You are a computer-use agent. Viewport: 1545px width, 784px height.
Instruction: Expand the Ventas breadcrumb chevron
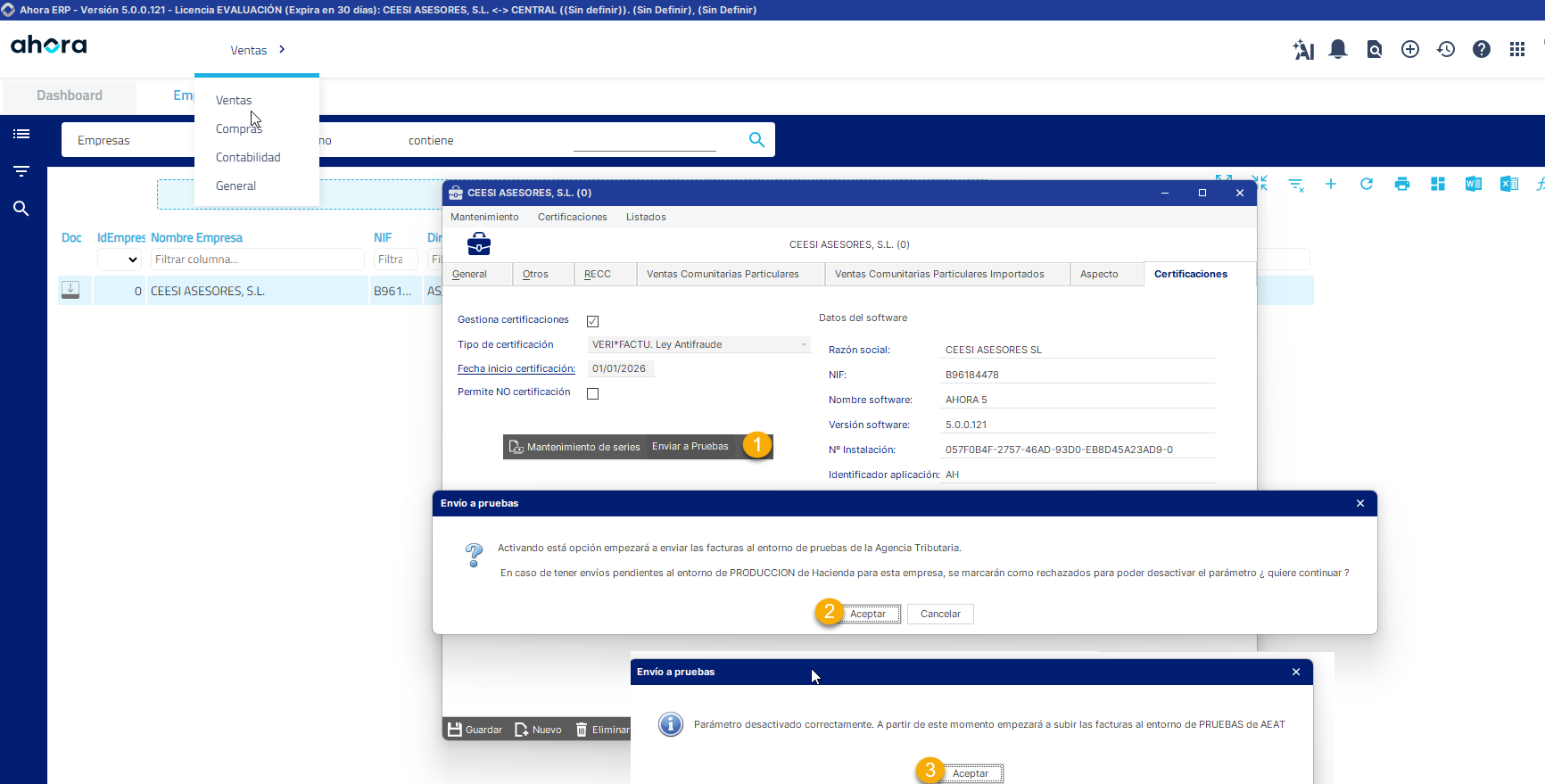point(282,49)
